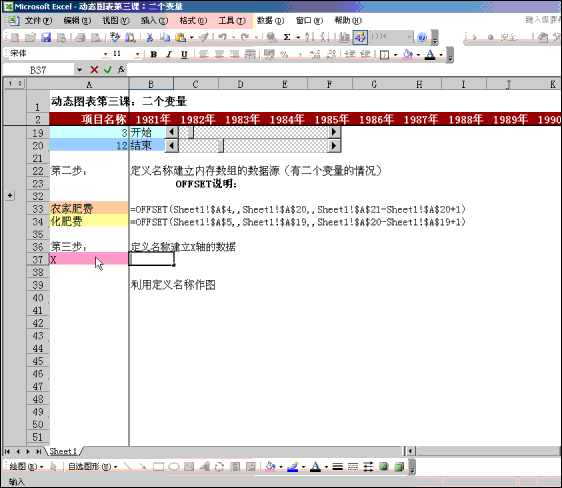Viewport: 562px width, 488px height.
Task: Click the New workbook icon
Action: click(x=15, y=37)
